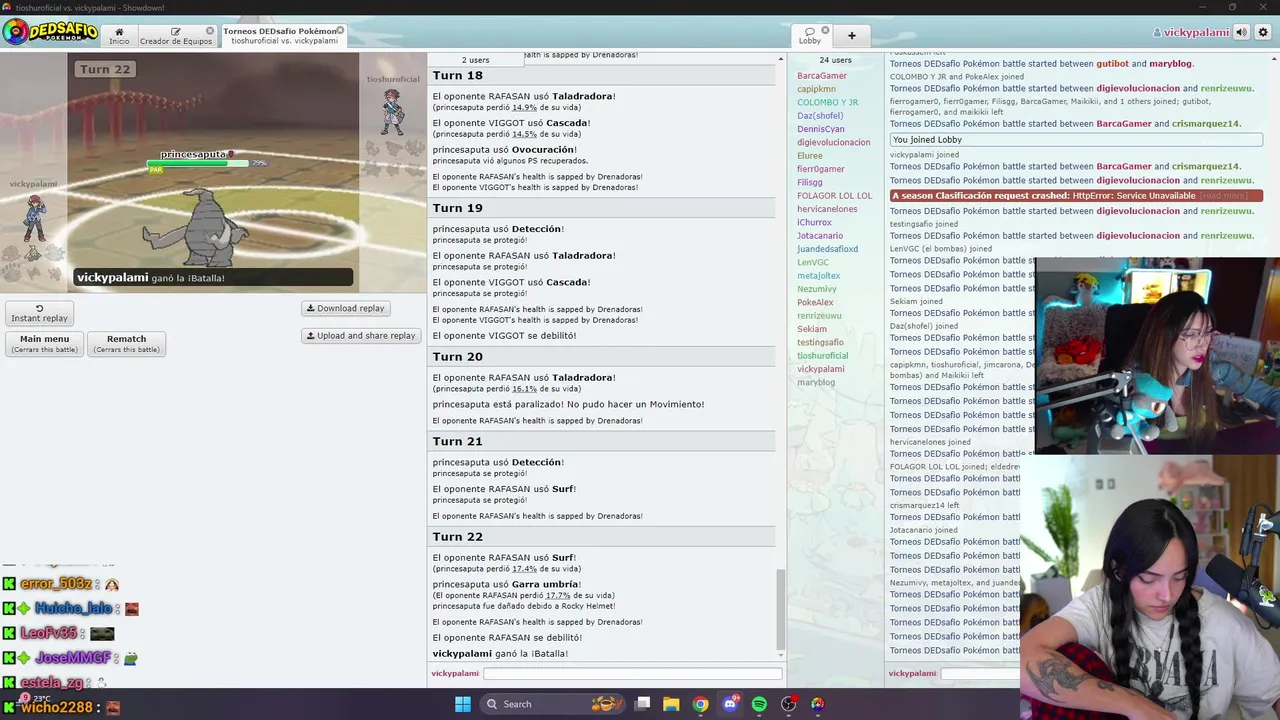1280x720 pixels.
Task: Focus Lobby chat input field
Action: coord(981,673)
